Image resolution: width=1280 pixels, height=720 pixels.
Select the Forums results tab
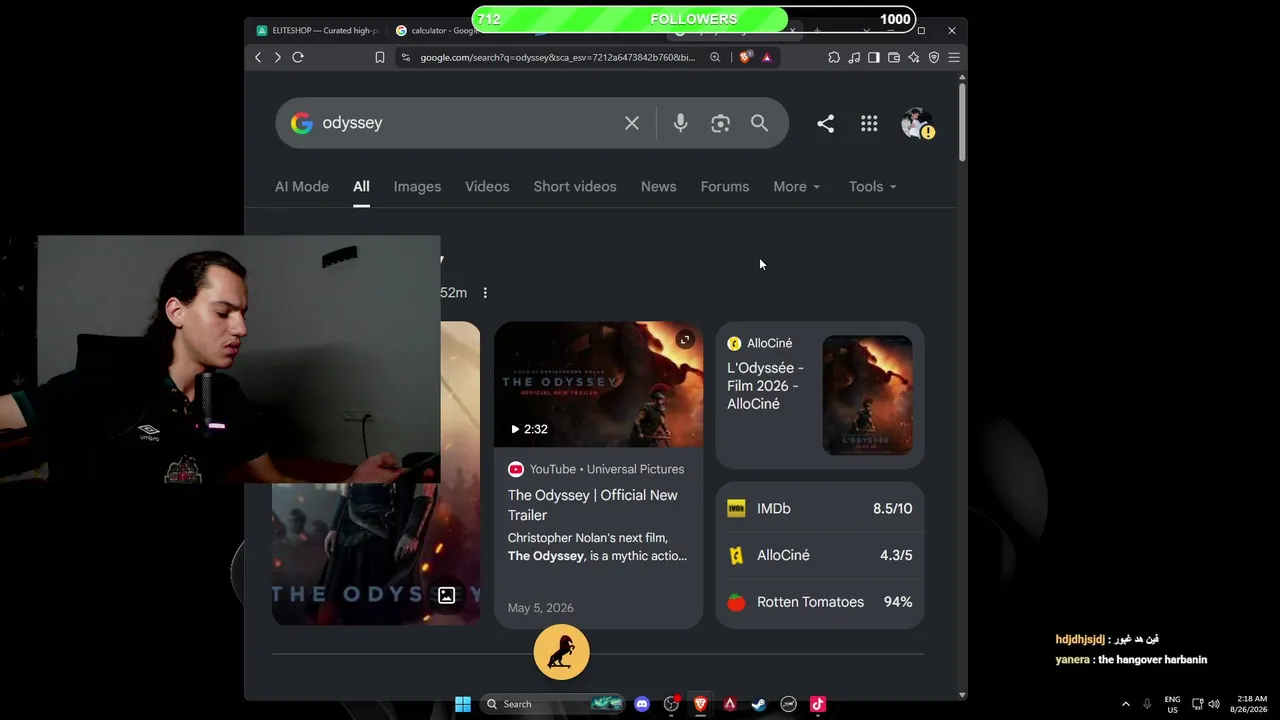(x=725, y=187)
